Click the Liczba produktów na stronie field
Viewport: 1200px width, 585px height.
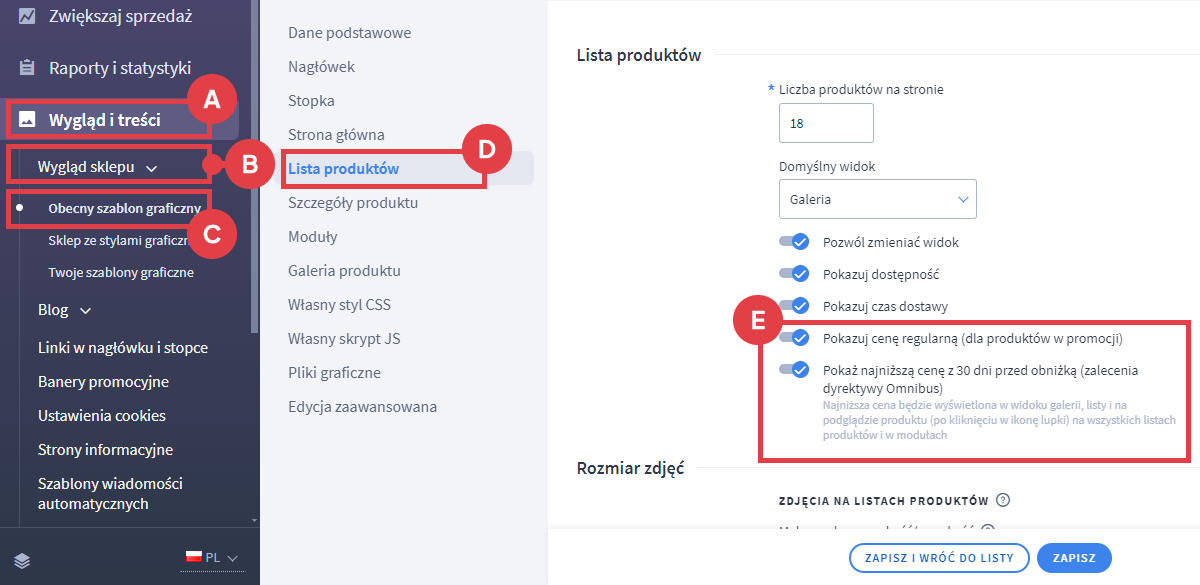pos(826,123)
